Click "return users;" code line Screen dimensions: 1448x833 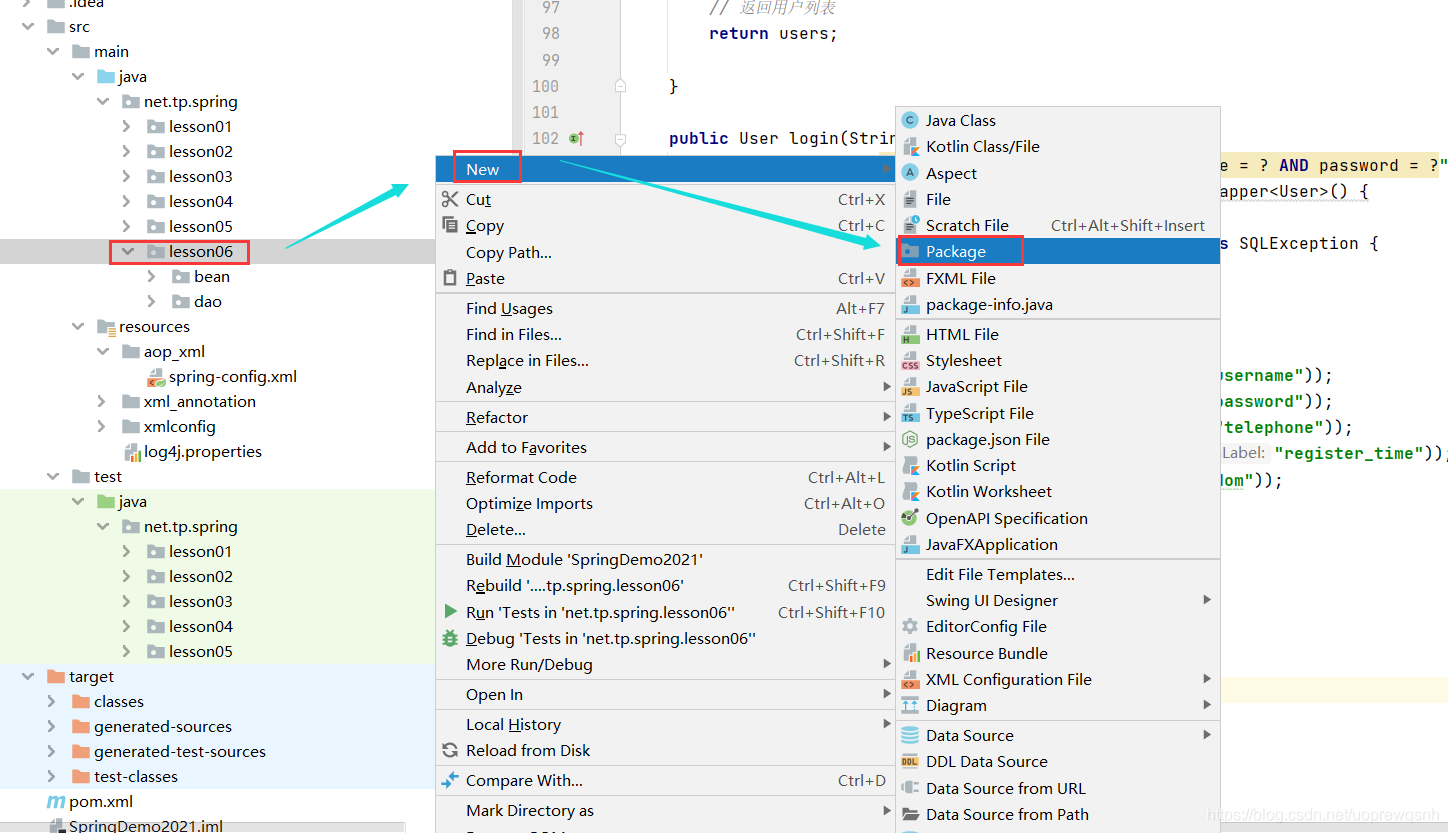tap(773, 33)
